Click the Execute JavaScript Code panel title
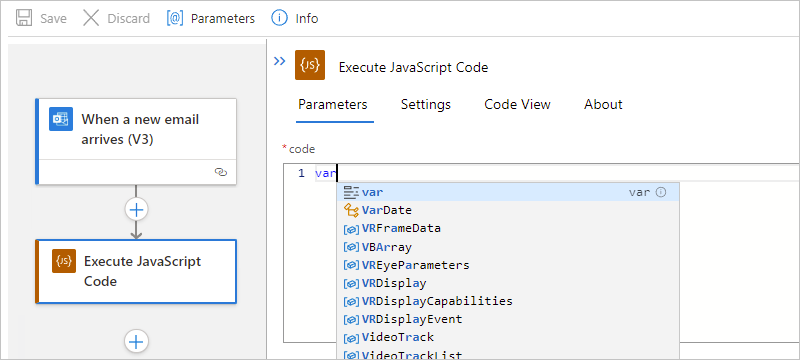800x360 pixels. coord(413,67)
